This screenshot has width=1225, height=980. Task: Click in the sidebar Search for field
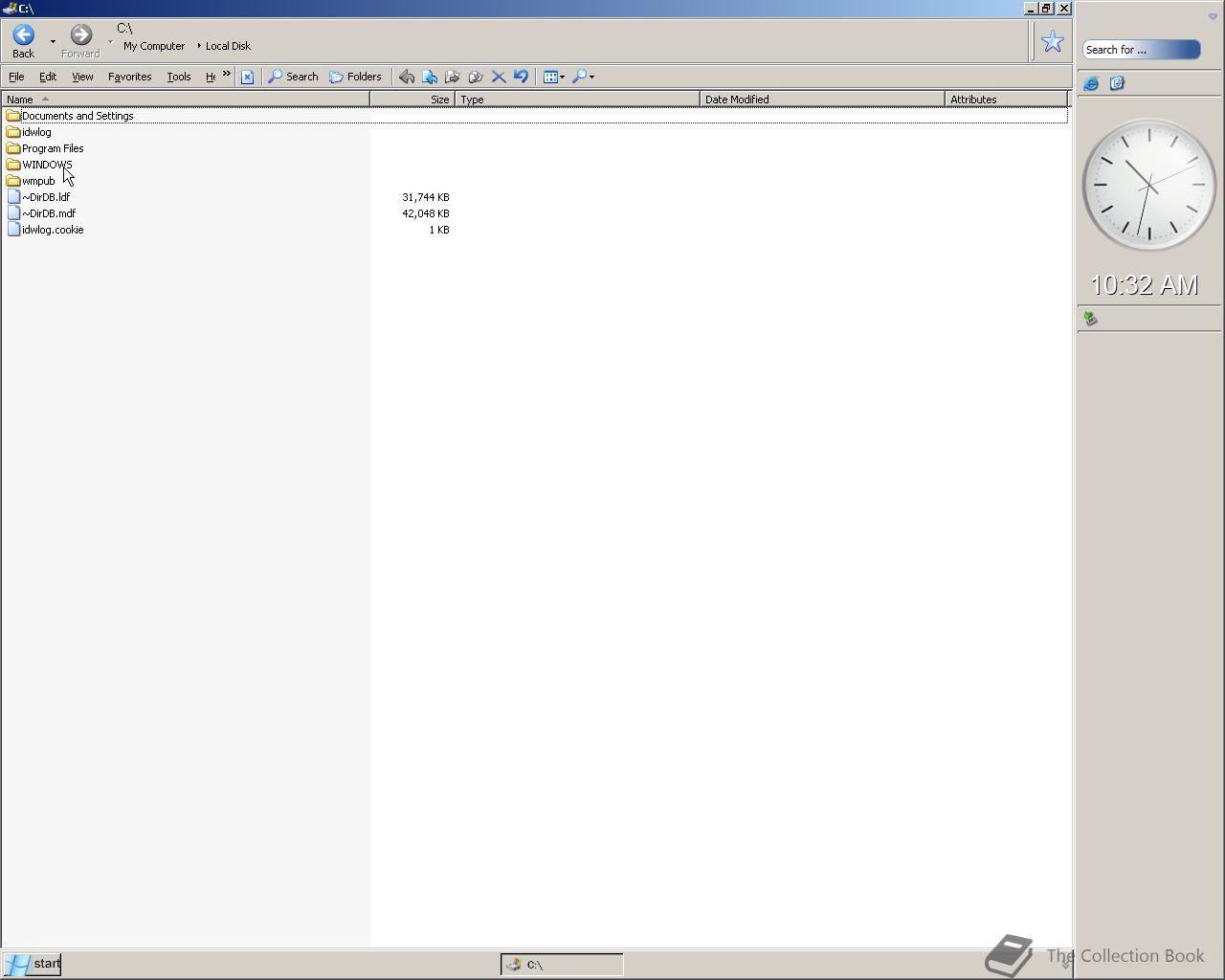[1141, 50]
